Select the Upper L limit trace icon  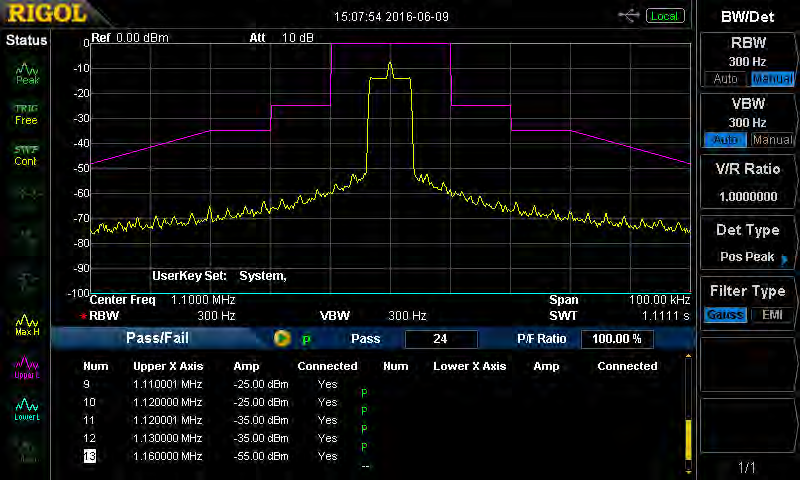[x=27, y=368]
